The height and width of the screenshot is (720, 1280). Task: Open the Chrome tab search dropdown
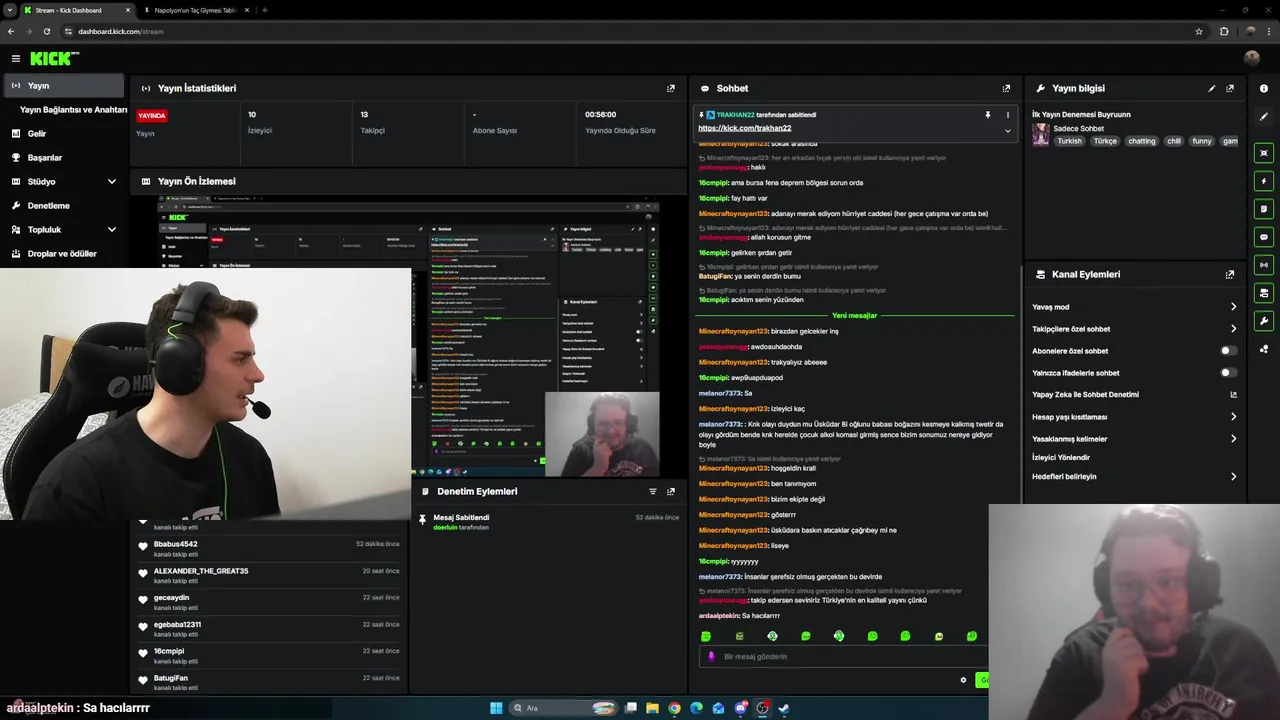pyautogui.click(x=11, y=10)
